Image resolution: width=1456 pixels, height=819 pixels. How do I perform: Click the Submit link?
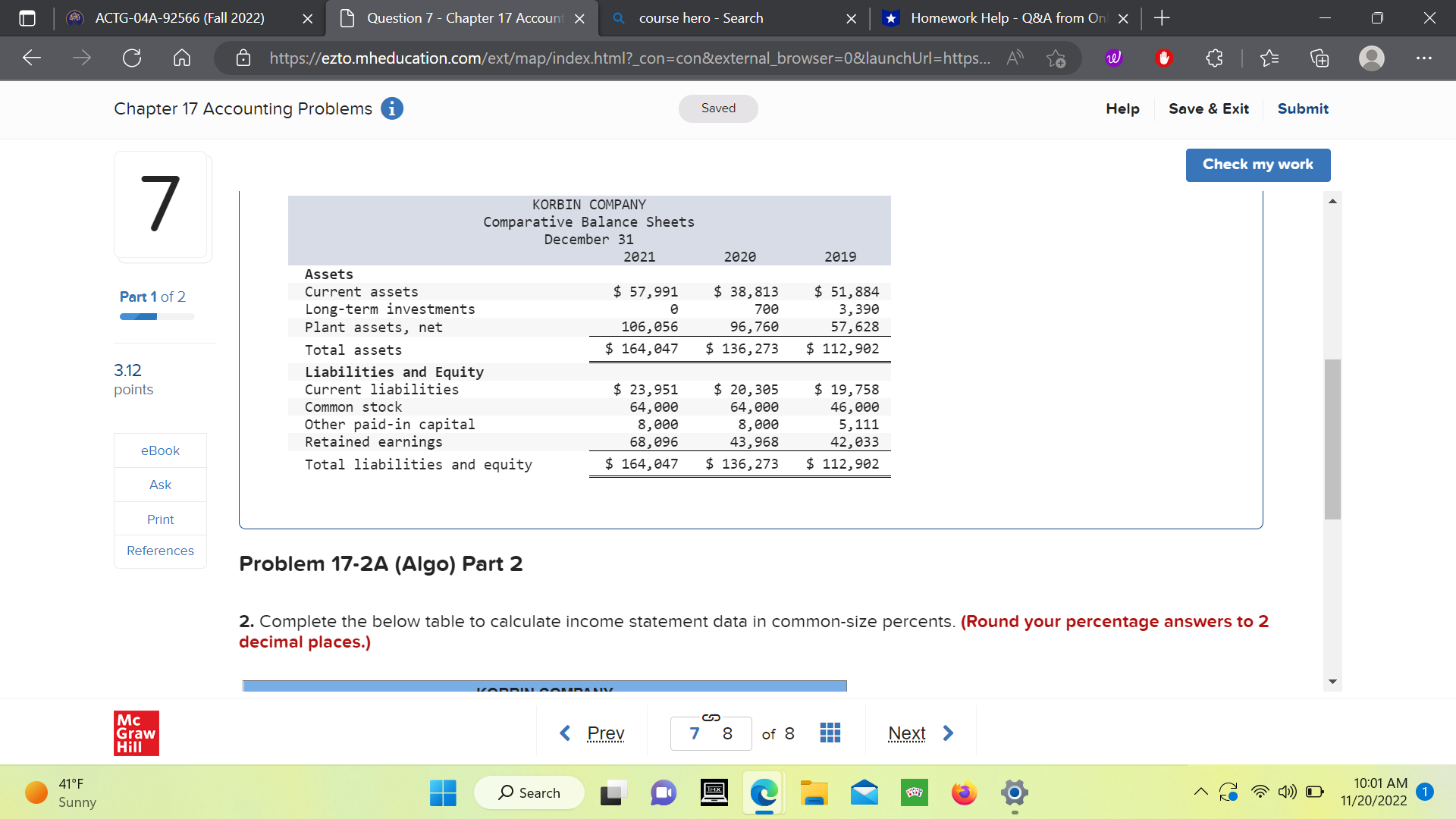coord(1302,108)
